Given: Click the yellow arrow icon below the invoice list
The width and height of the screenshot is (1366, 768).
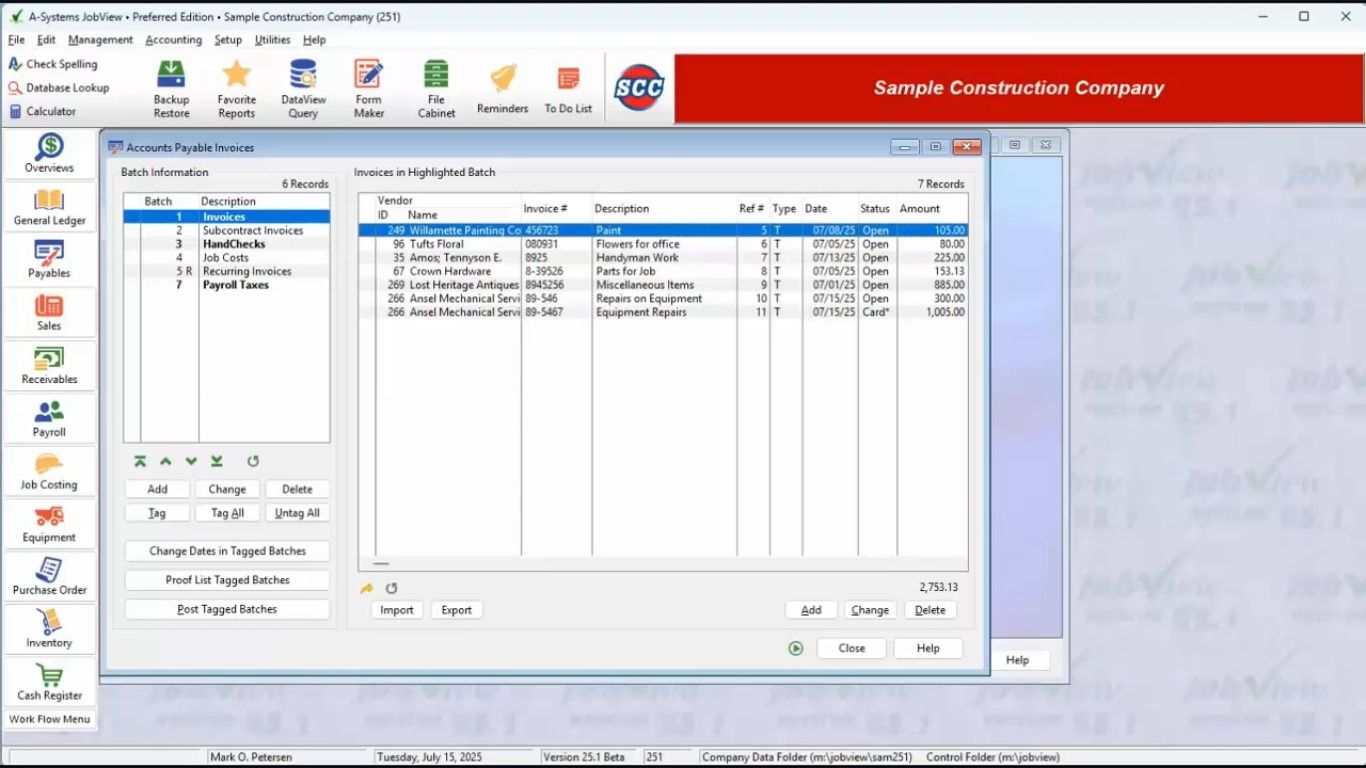Looking at the screenshot, I should (x=367, y=588).
